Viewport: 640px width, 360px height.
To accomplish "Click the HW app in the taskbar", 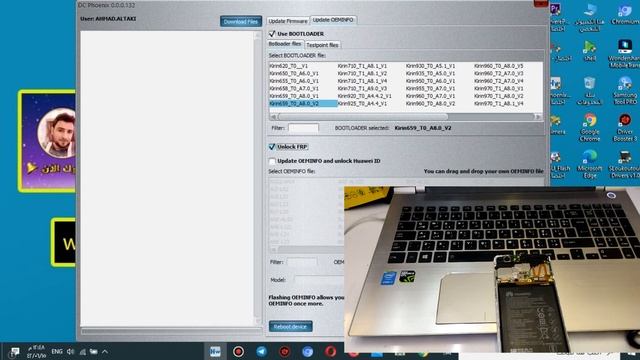I will pyautogui.click(x=215, y=351).
